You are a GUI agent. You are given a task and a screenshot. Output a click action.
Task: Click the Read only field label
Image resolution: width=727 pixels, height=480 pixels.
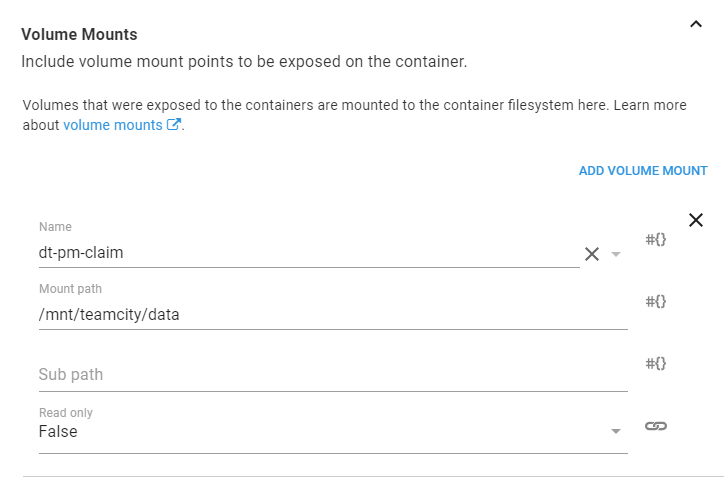click(66, 413)
